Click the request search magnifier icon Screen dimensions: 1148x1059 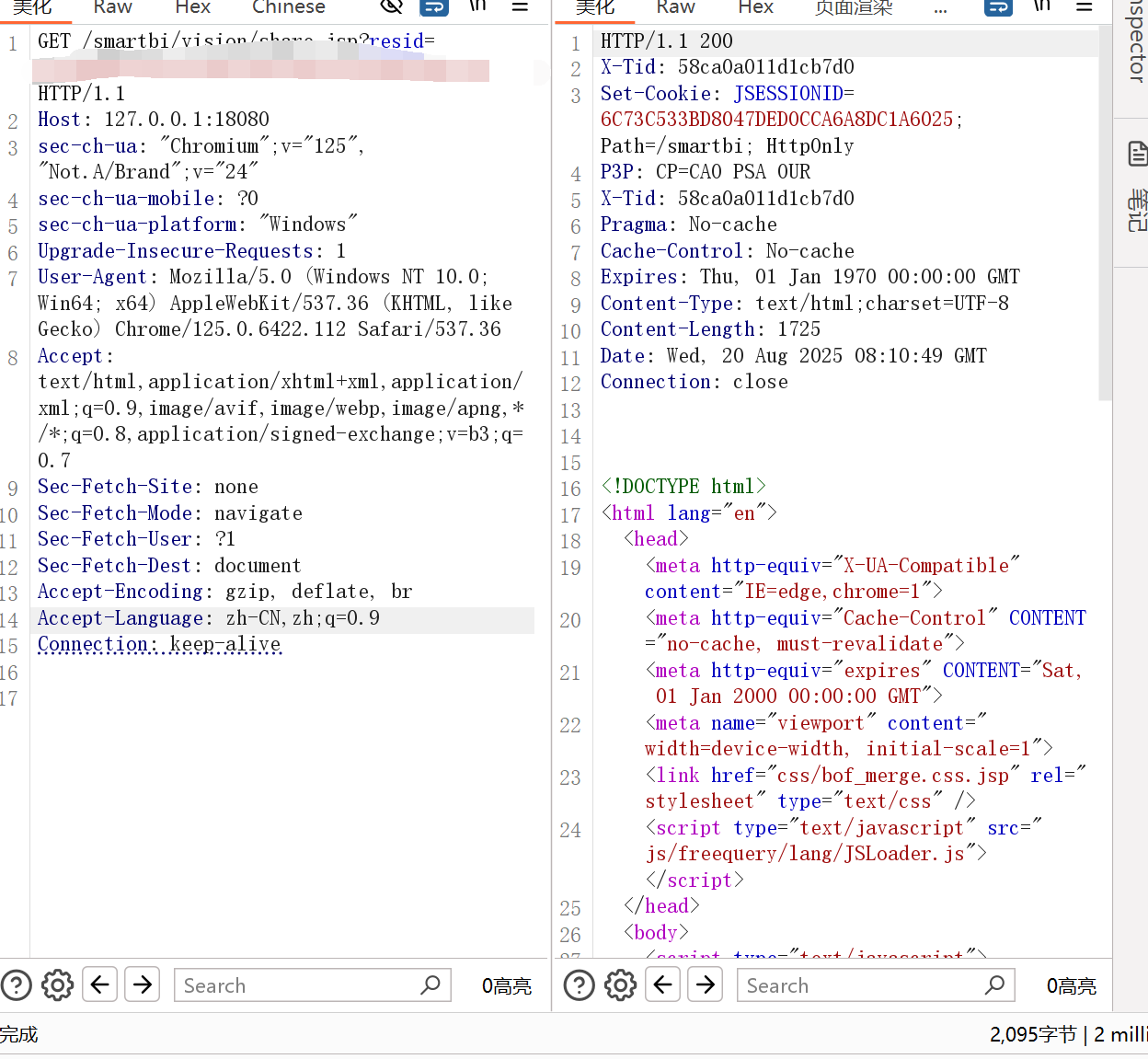(x=430, y=985)
